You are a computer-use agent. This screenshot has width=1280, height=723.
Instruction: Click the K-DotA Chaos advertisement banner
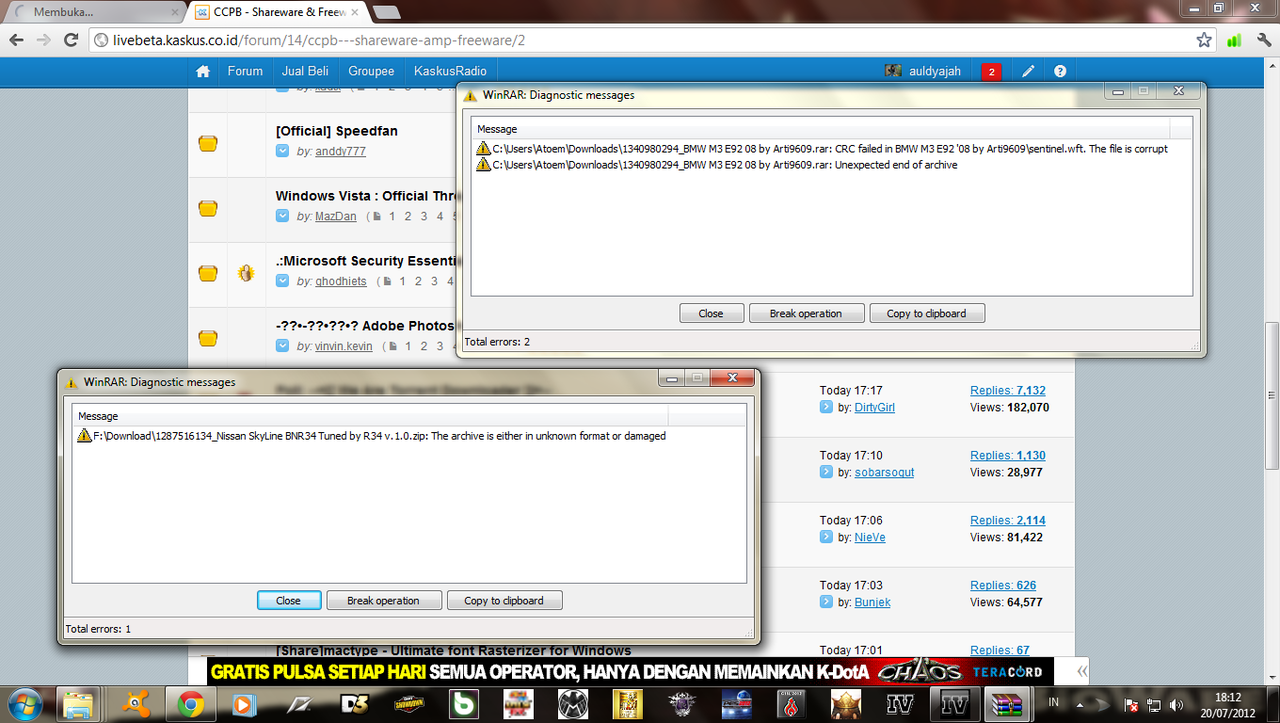click(x=631, y=671)
